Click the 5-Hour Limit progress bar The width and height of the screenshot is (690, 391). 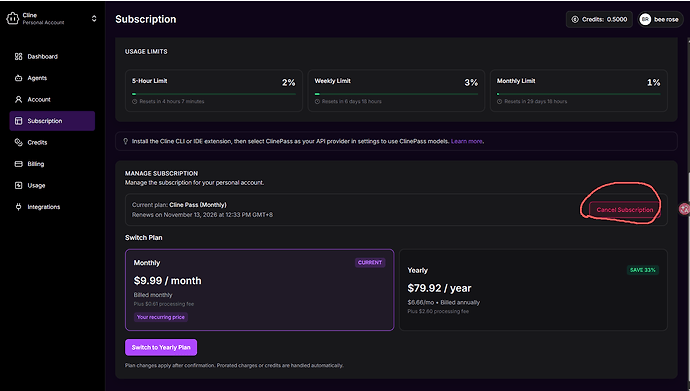click(x=214, y=94)
